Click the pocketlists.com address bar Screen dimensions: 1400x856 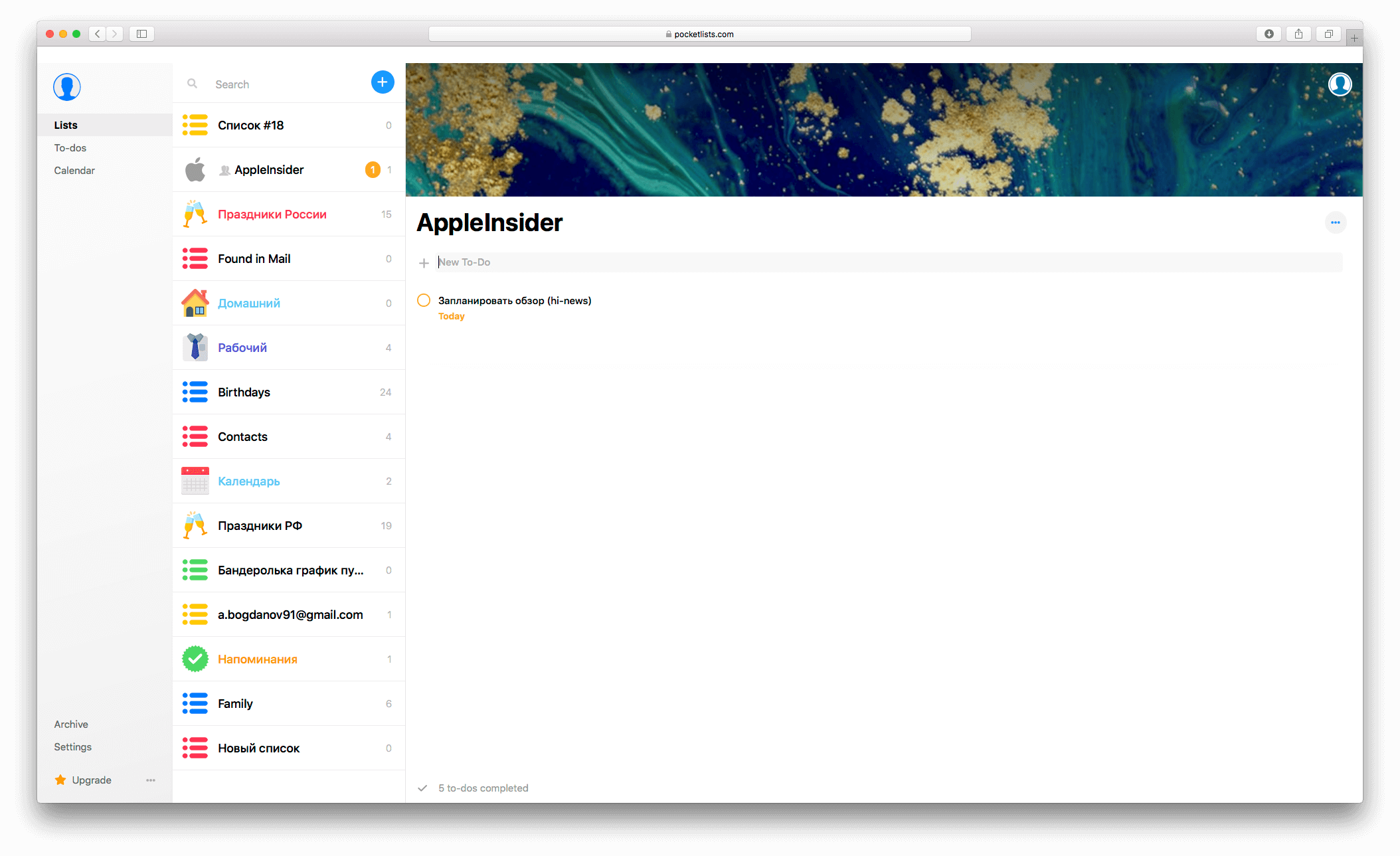click(x=700, y=34)
